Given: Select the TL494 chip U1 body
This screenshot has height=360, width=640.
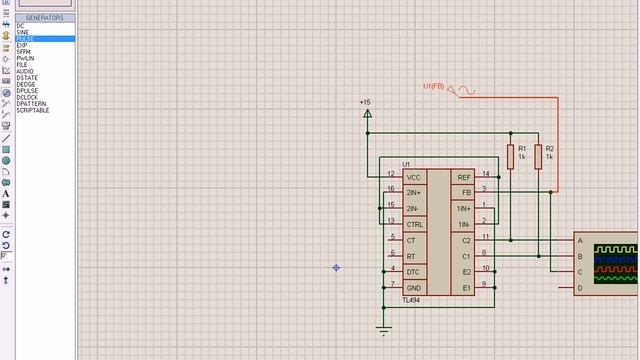Looking at the screenshot, I should tap(439, 232).
